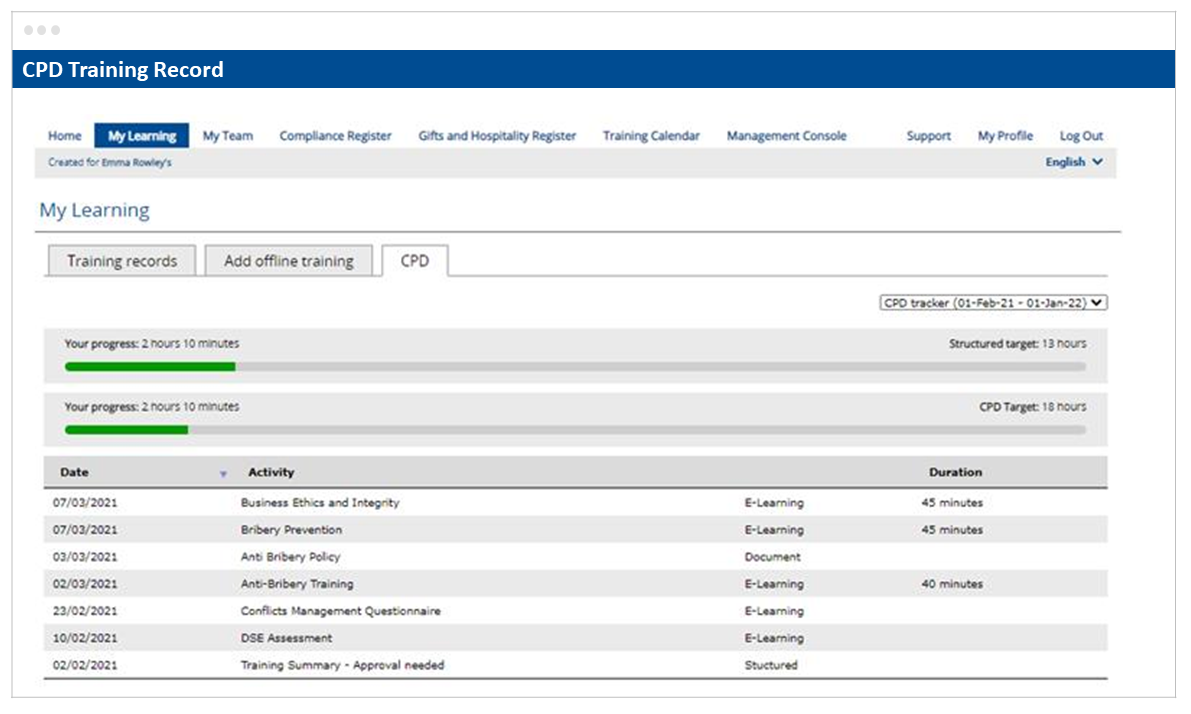The width and height of the screenshot is (1191, 714).
Task: Click the Created for Emma Rowley's text
Action: (x=109, y=162)
